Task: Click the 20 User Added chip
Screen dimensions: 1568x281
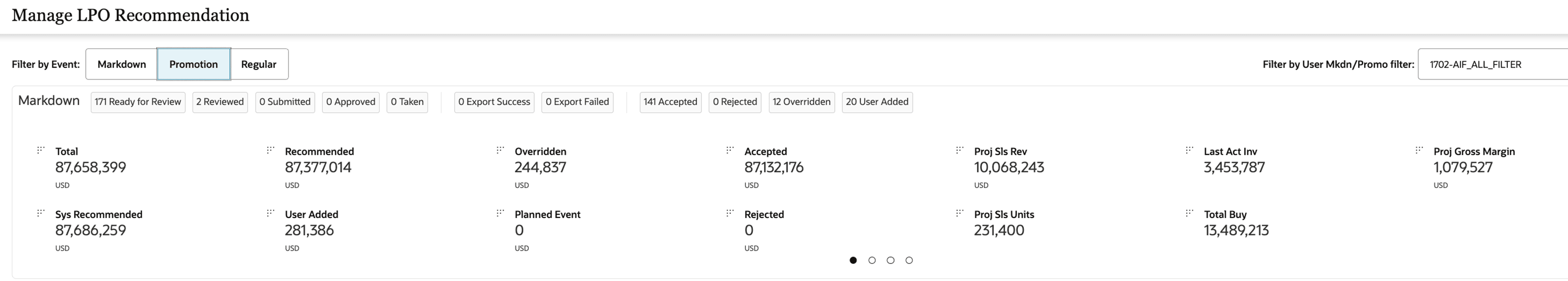Action: [x=877, y=102]
